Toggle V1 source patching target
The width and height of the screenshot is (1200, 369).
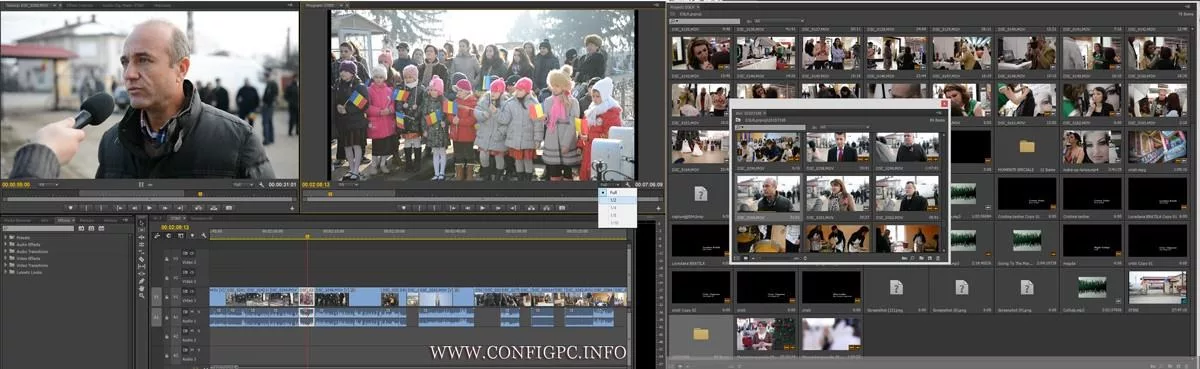pos(156,297)
